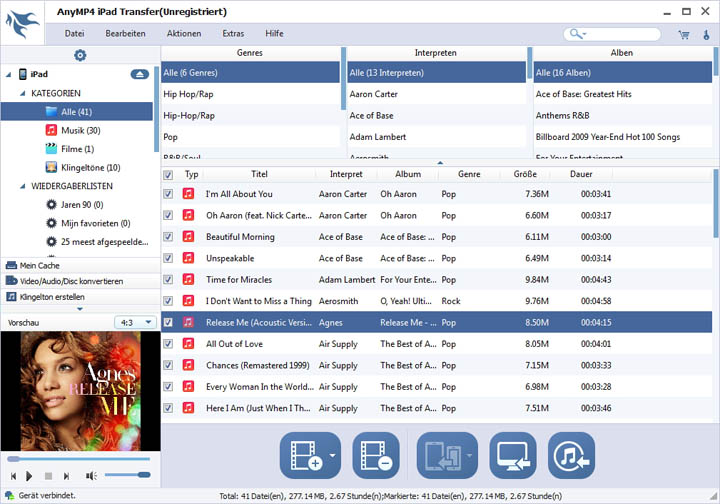This screenshot has height=504, width=720.
Task: Click the song list vertical scrollbar
Action: click(715, 204)
